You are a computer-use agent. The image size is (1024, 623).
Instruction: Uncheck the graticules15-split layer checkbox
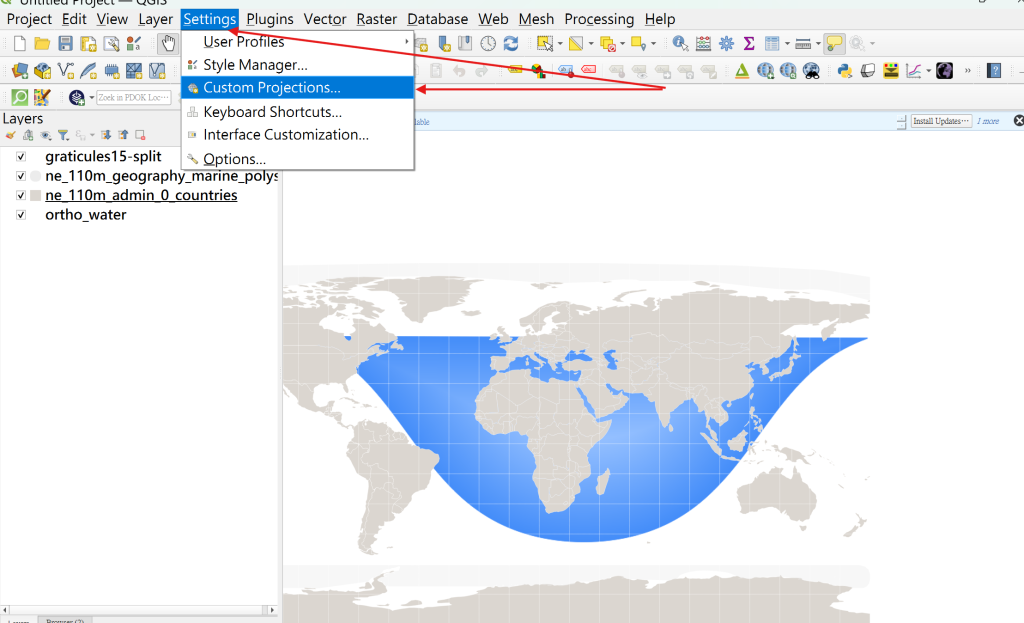(21, 157)
